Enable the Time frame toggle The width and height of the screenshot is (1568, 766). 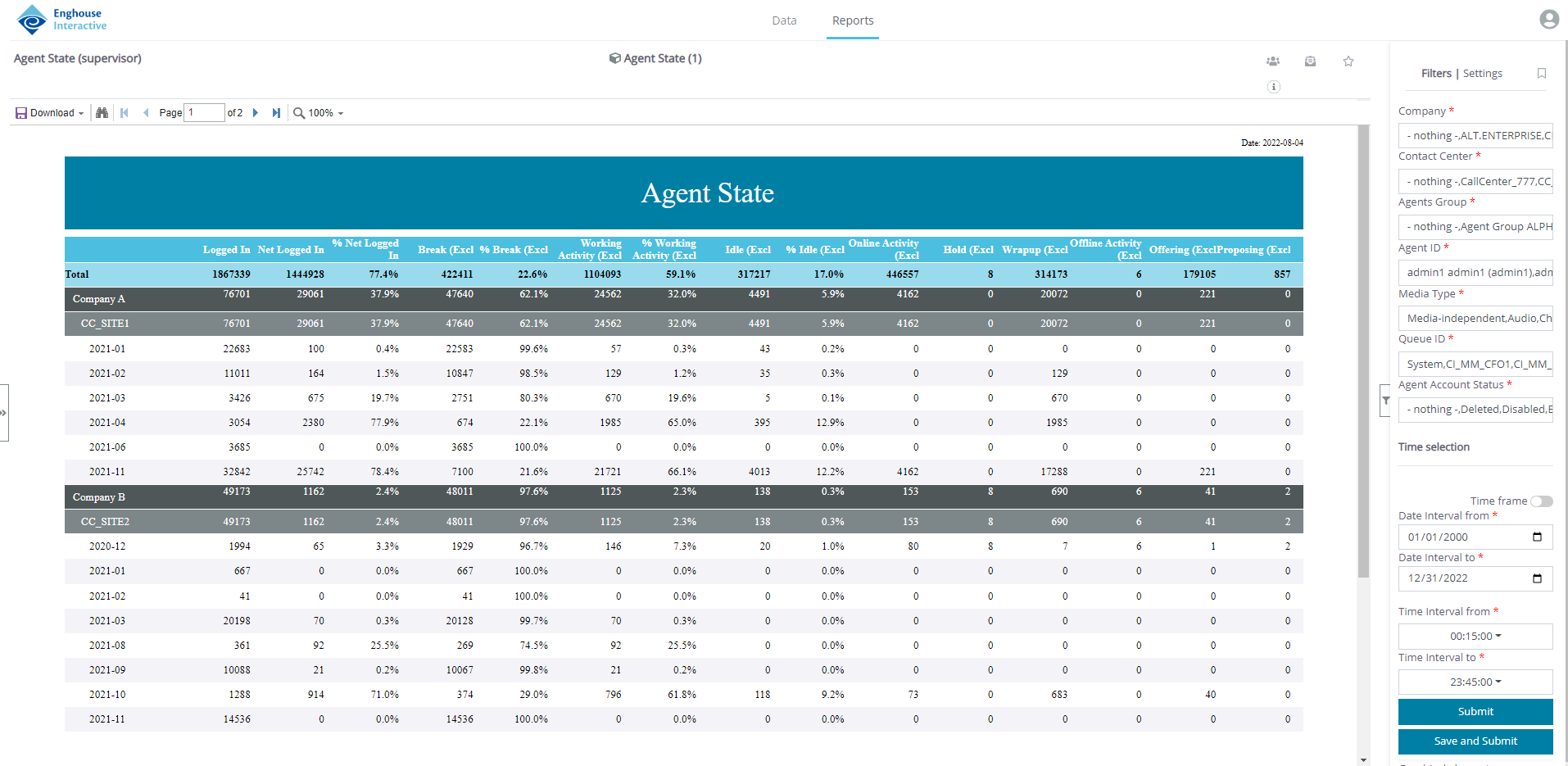(1542, 501)
